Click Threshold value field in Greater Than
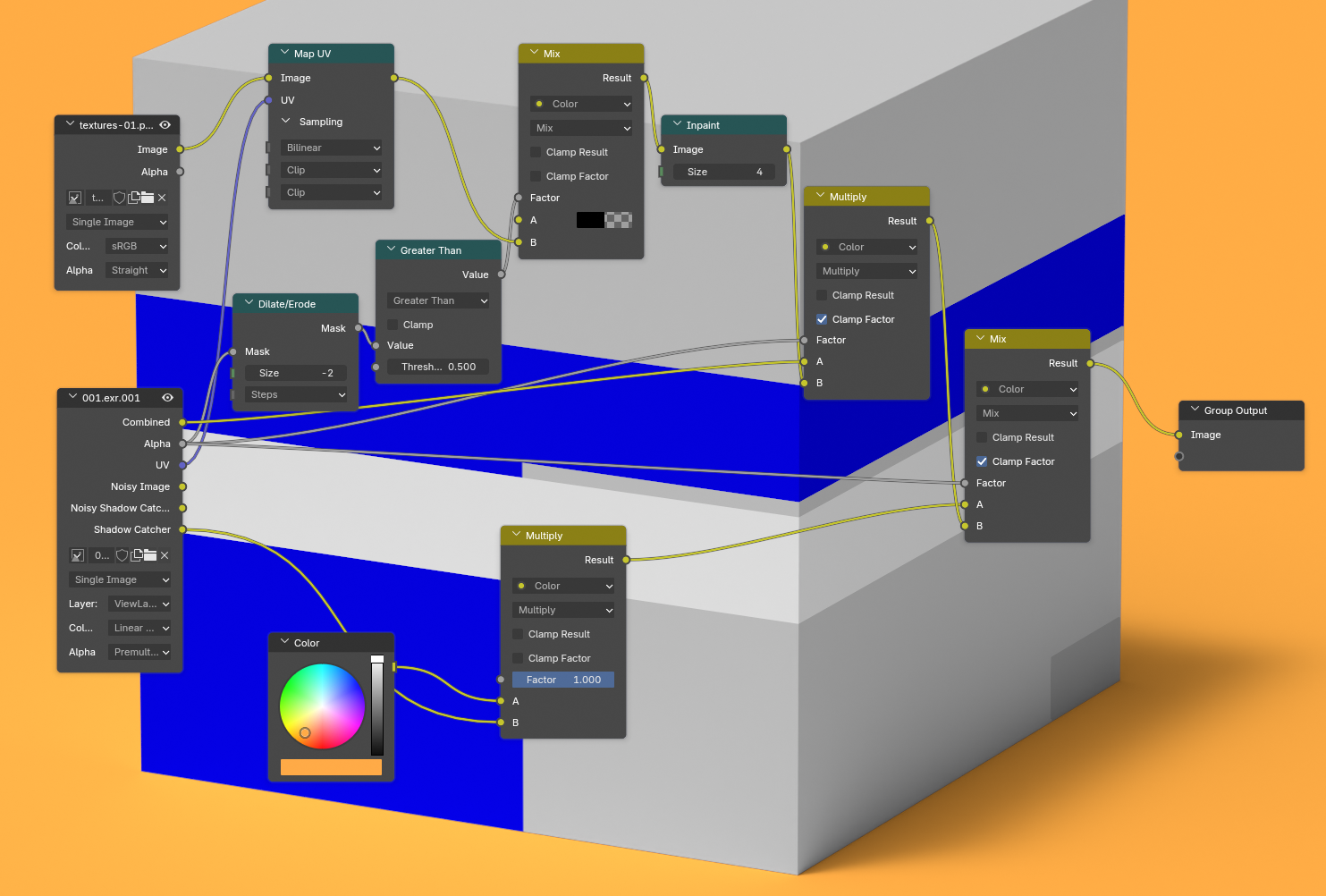 [438, 367]
